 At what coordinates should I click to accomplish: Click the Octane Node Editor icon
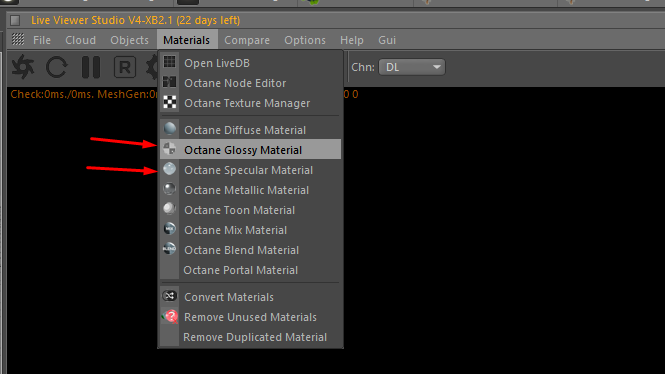(170, 82)
